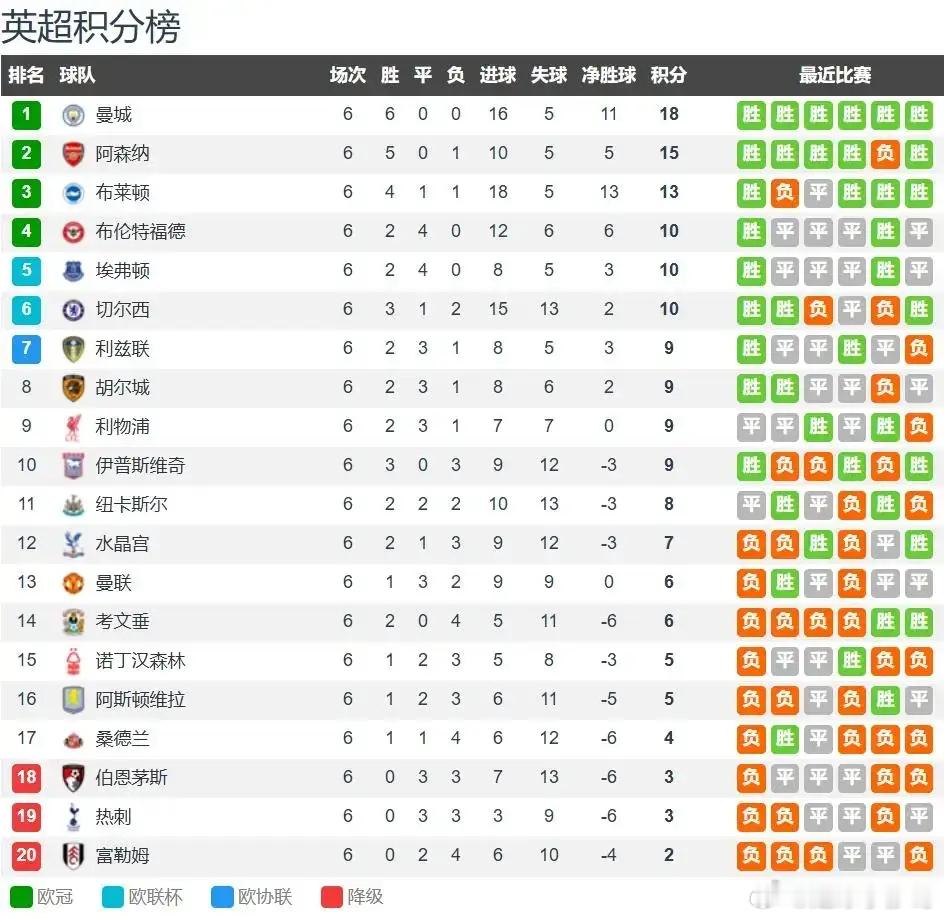Click the red 降级 legend swatch
944x918 pixels.
point(332,896)
